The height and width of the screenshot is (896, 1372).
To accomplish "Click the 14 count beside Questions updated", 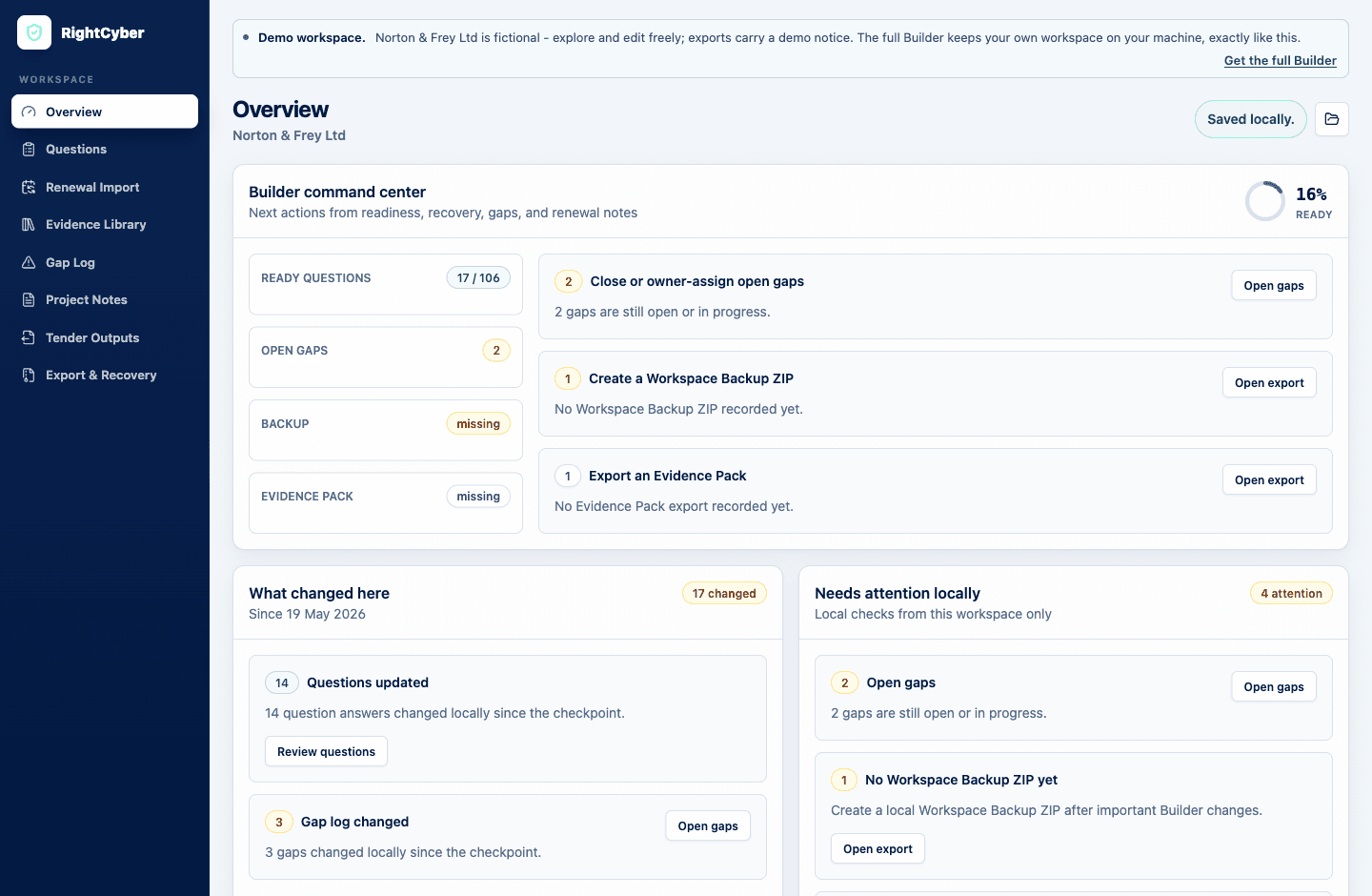I will [x=282, y=683].
